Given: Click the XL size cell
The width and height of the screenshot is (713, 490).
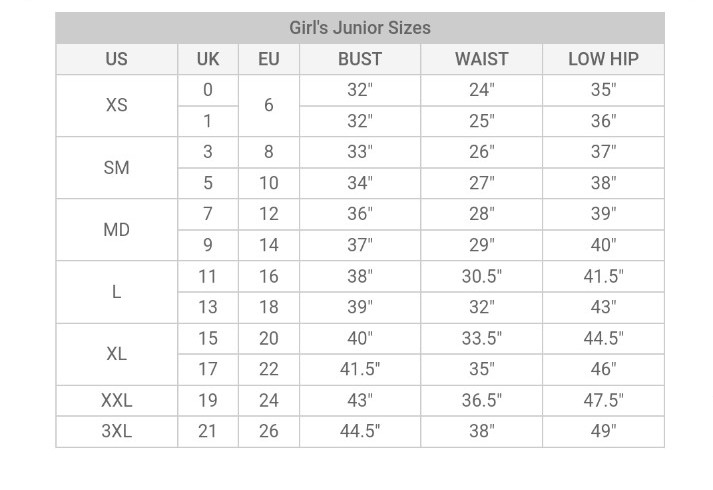Looking at the screenshot, I should 116,354.
